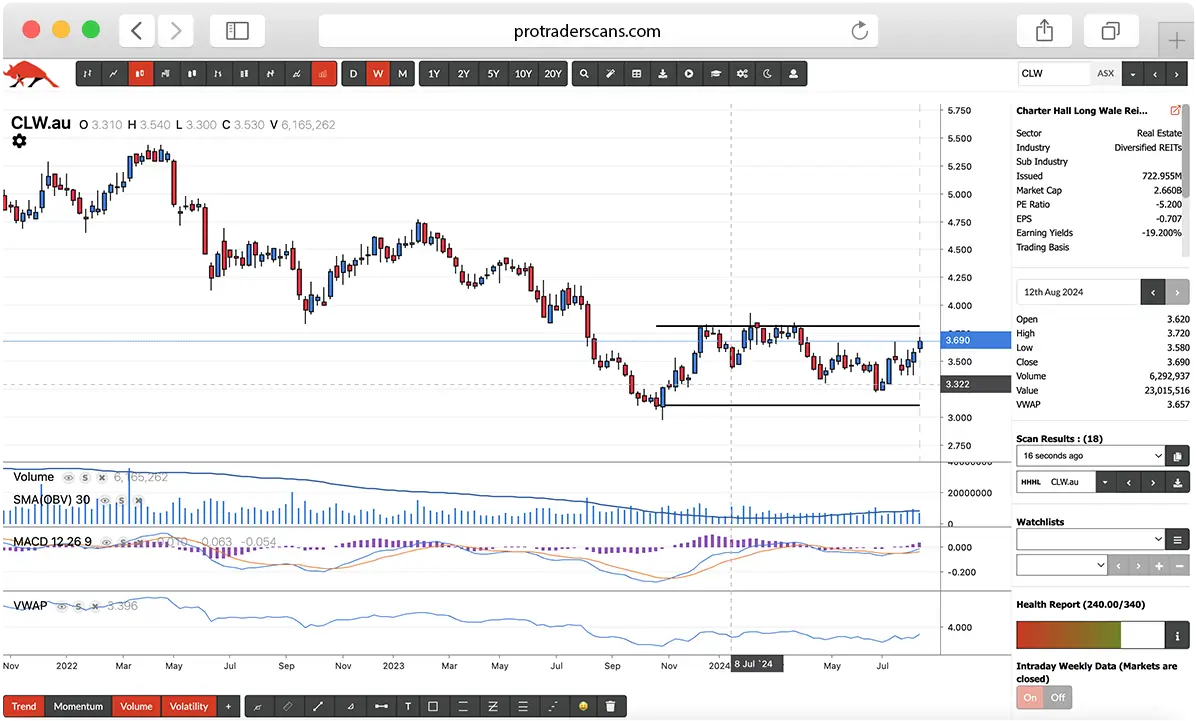Open the HHHL scan results caret dropdown
This screenshot has width=1196, height=721.
(1105, 482)
